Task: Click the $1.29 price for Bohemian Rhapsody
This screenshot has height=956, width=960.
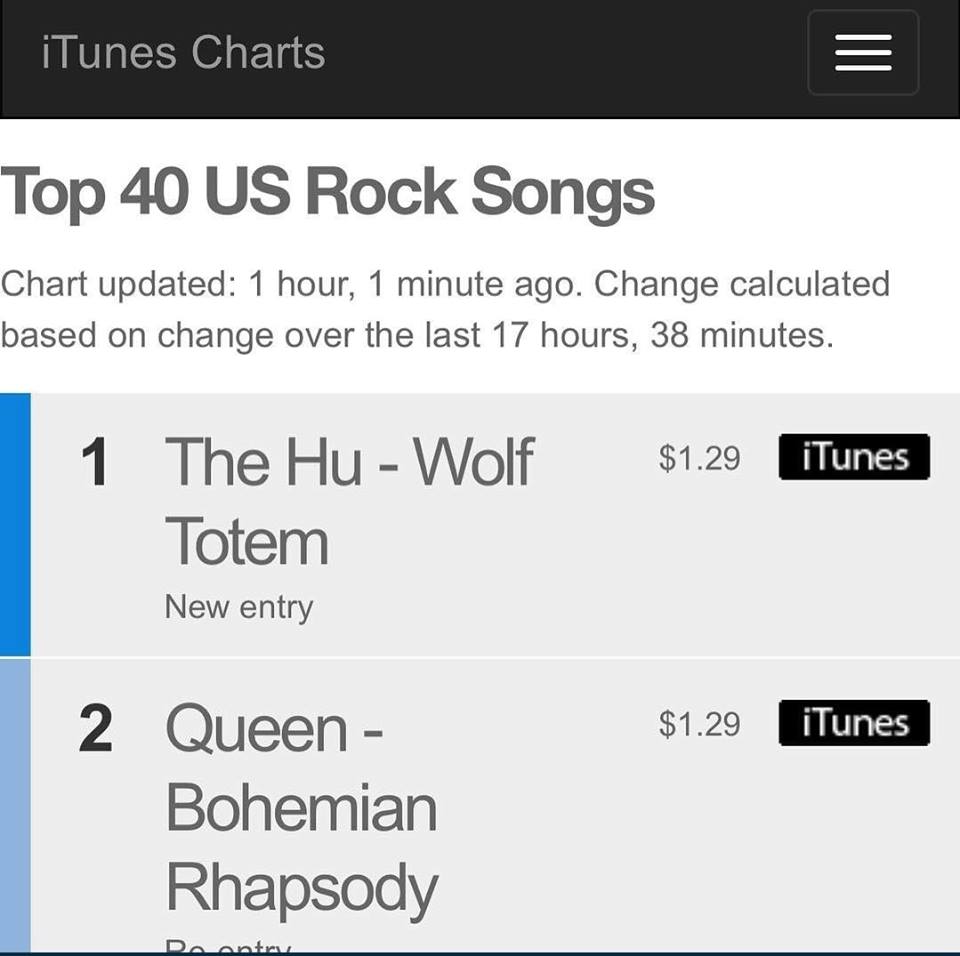Action: pyautogui.click(x=699, y=723)
